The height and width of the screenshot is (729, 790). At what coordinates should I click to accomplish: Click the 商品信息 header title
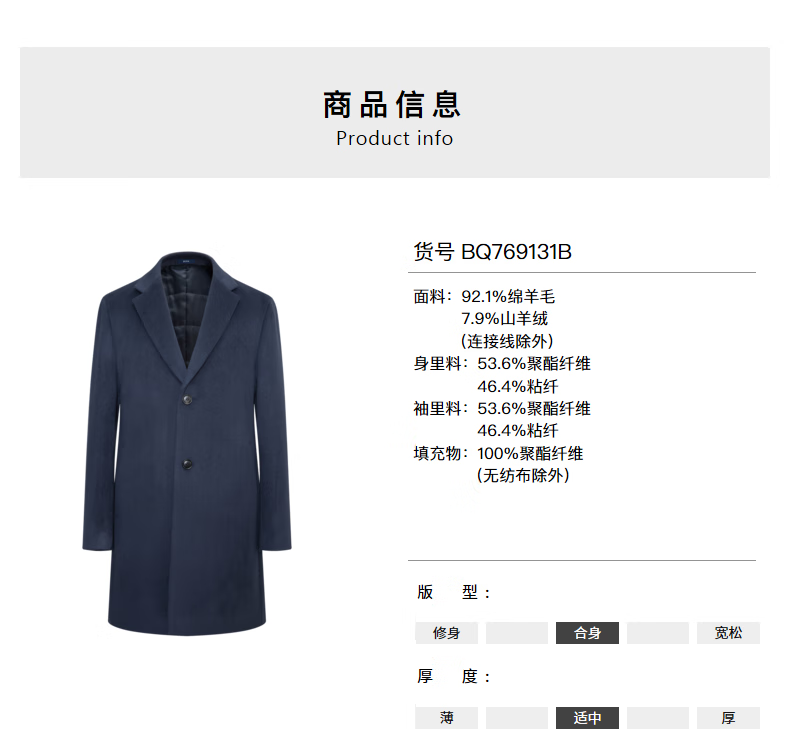[392, 105]
